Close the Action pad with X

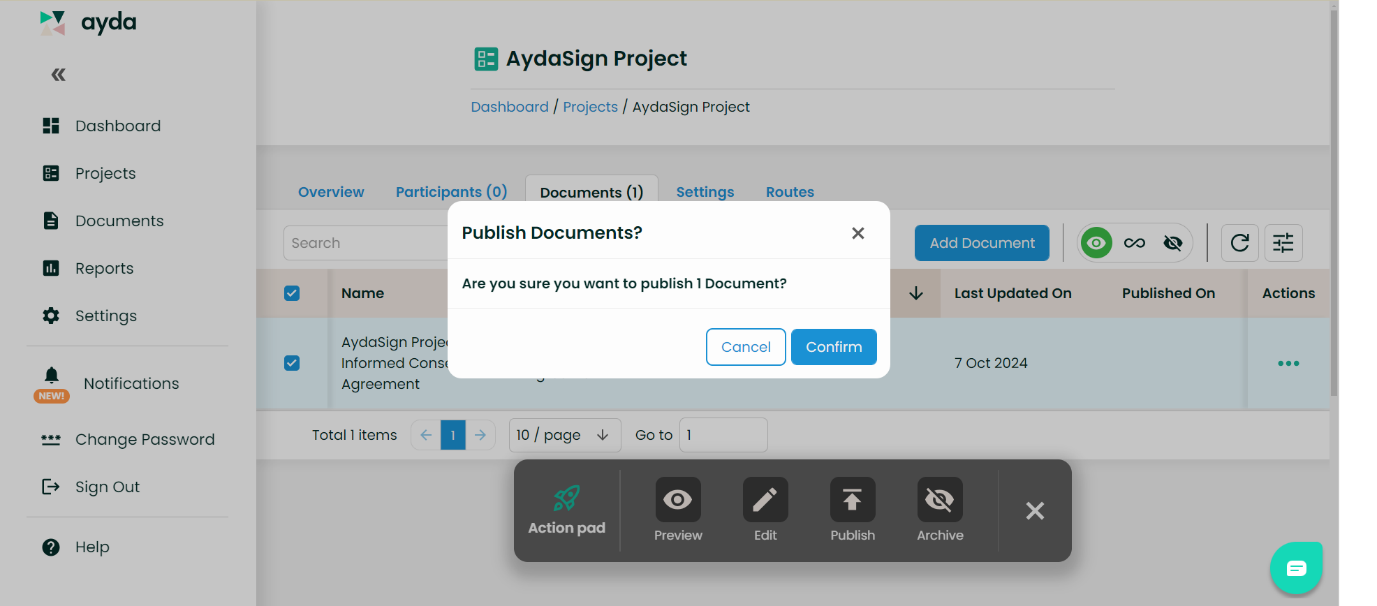pyautogui.click(x=1035, y=511)
